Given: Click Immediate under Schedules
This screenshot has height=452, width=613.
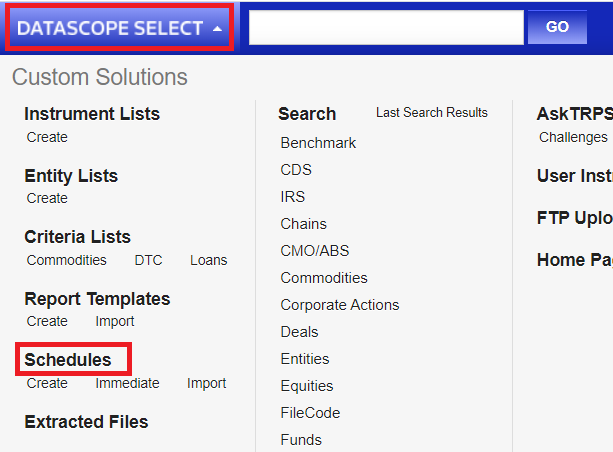Looking at the screenshot, I should (x=127, y=383).
